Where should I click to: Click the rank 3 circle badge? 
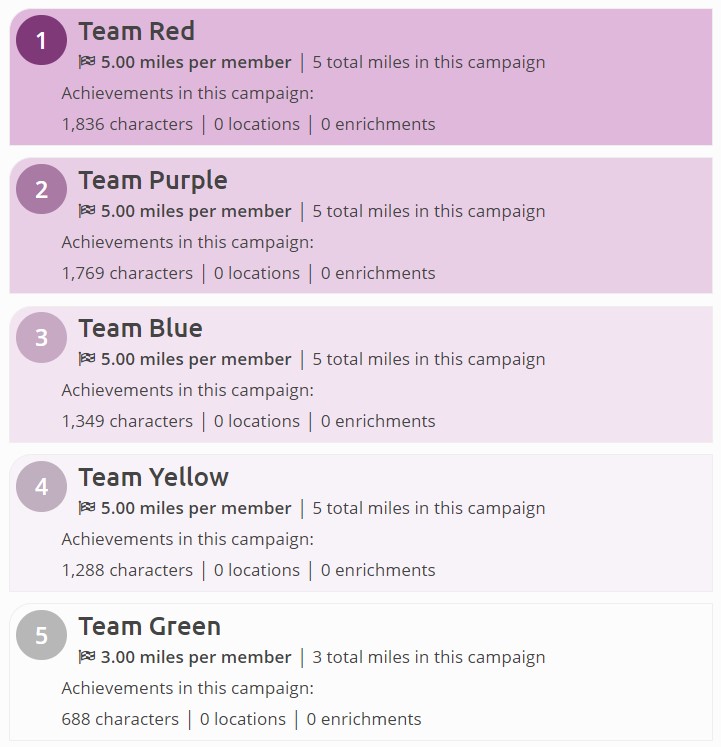41,337
